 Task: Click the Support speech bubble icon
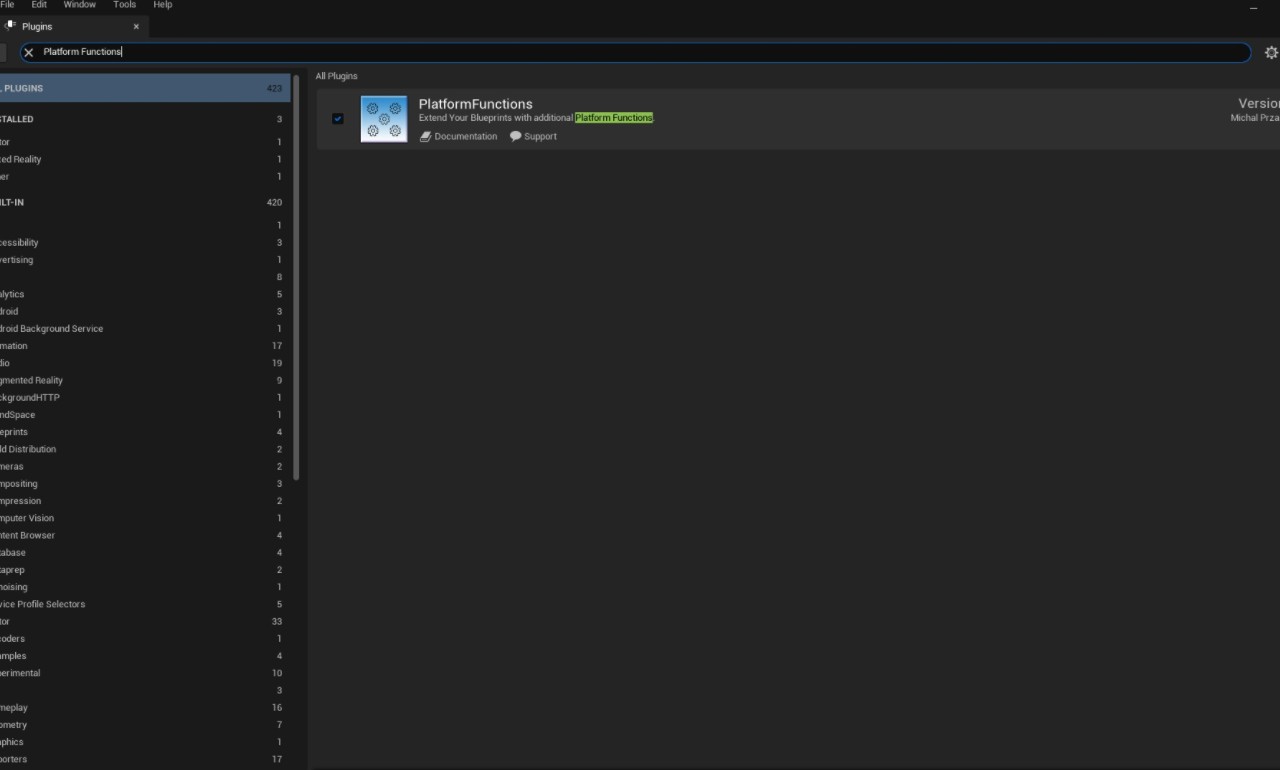coord(515,137)
